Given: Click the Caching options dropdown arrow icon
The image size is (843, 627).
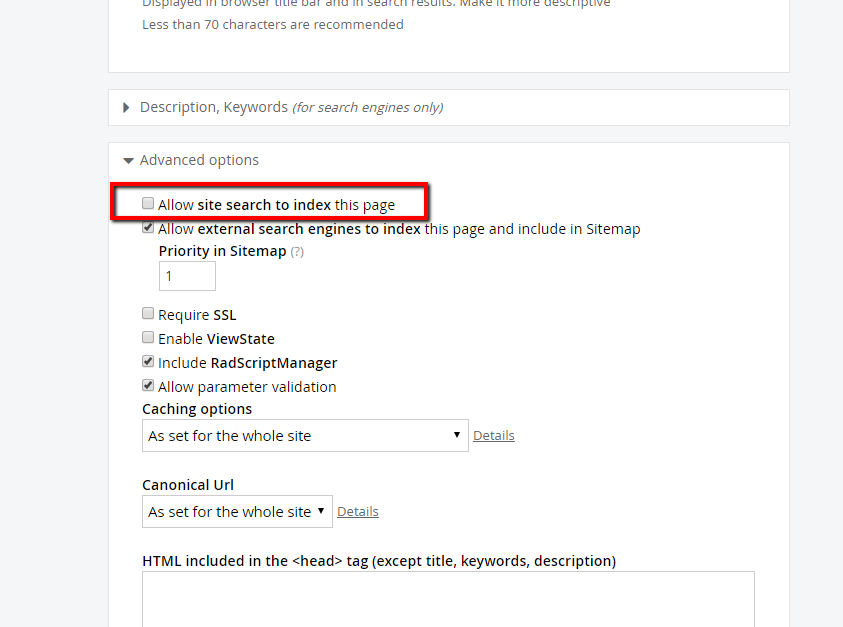Looking at the screenshot, I should pyautogui.click(x=458, y=435).
